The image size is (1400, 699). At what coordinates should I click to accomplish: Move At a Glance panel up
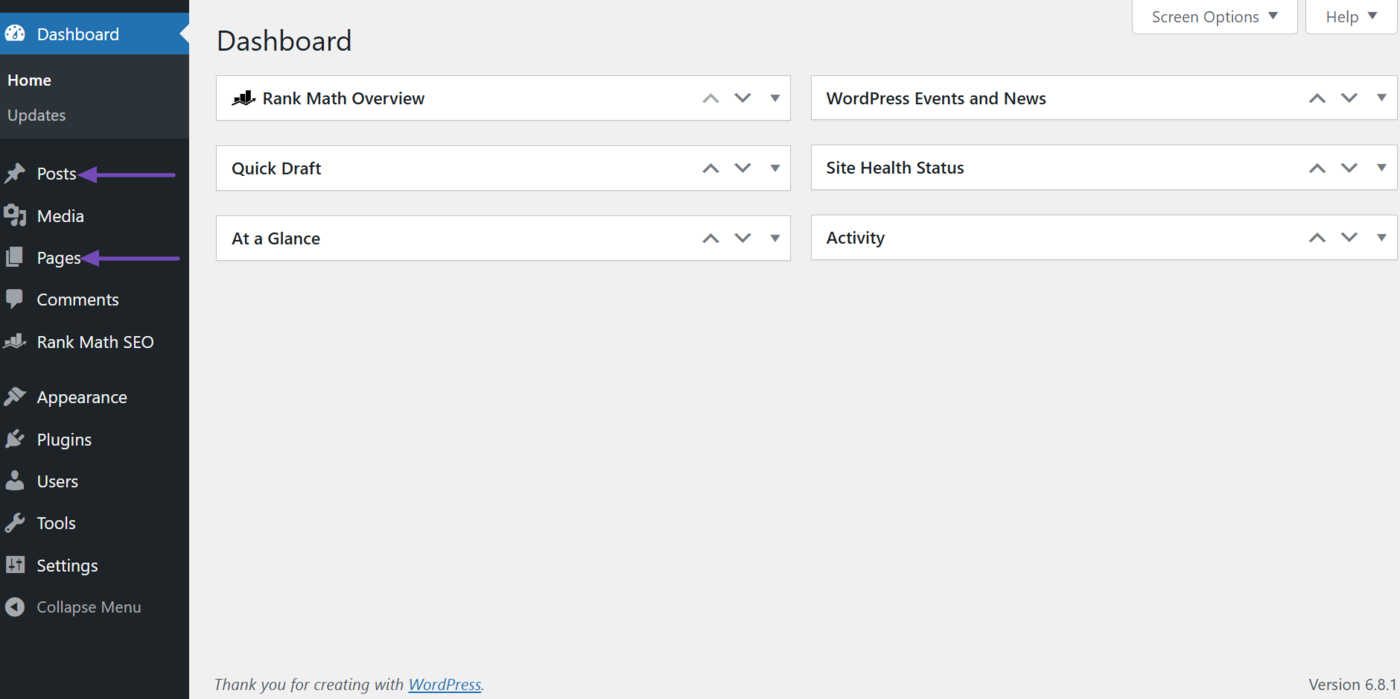[711, 238]
